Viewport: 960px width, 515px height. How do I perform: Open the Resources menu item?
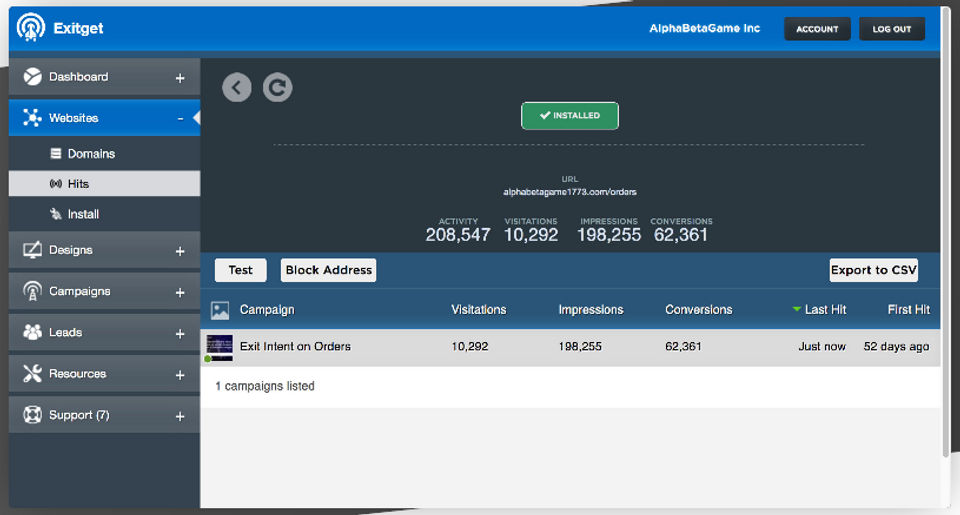104,374
